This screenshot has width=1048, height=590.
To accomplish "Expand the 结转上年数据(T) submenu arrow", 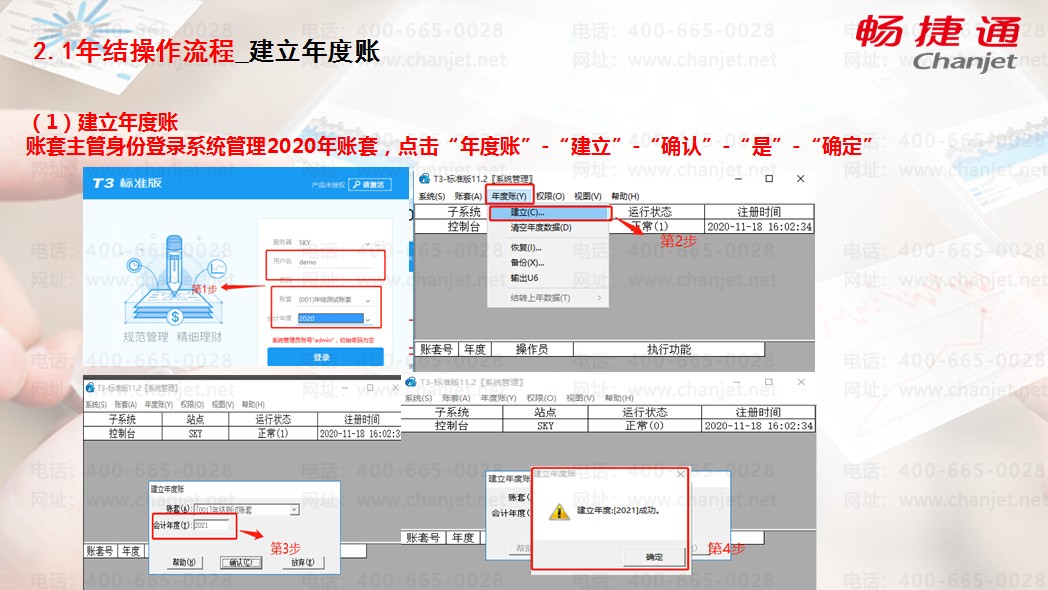I will click(x=599, y=298).
